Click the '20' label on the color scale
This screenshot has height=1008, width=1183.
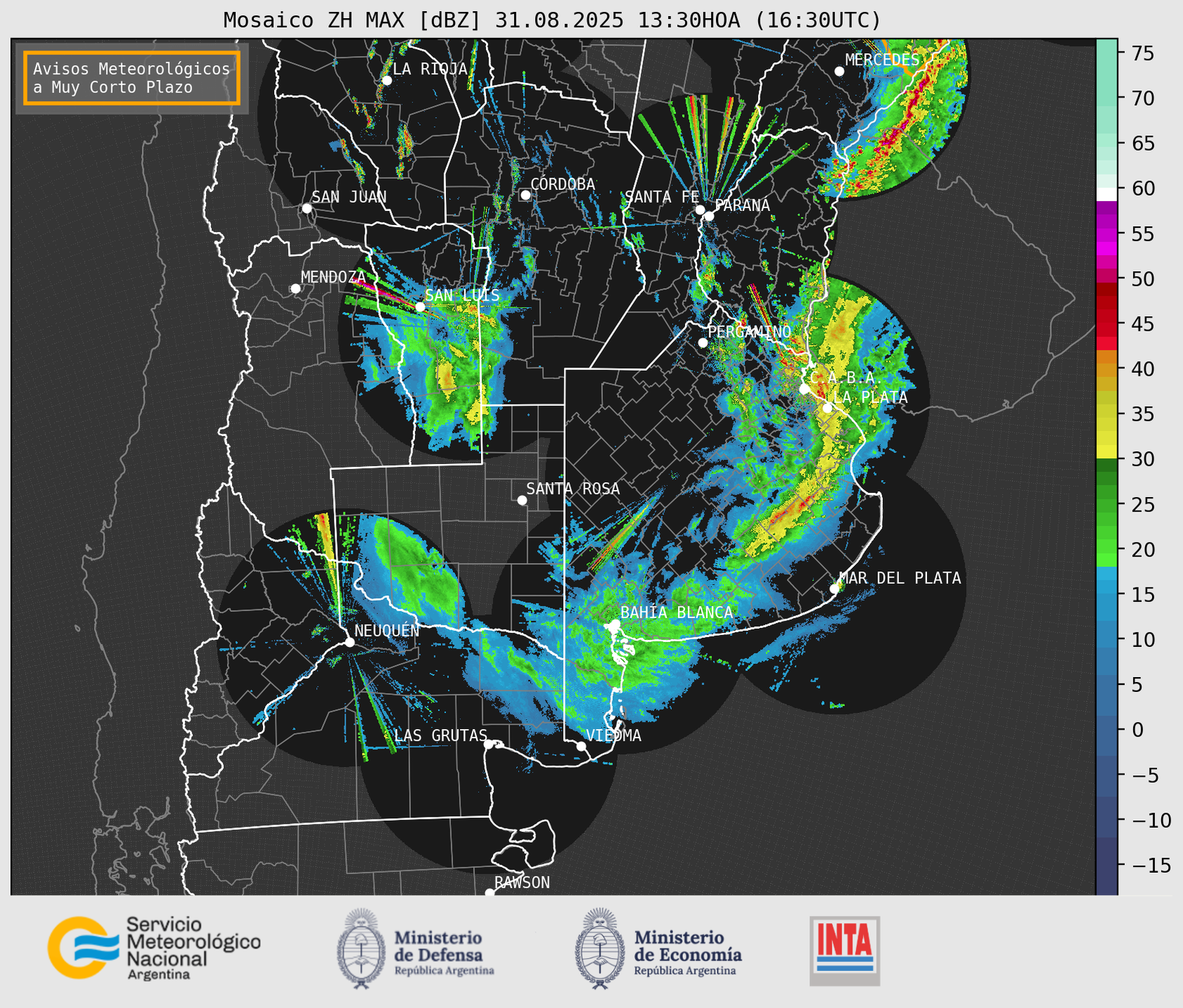[1142, 550]
